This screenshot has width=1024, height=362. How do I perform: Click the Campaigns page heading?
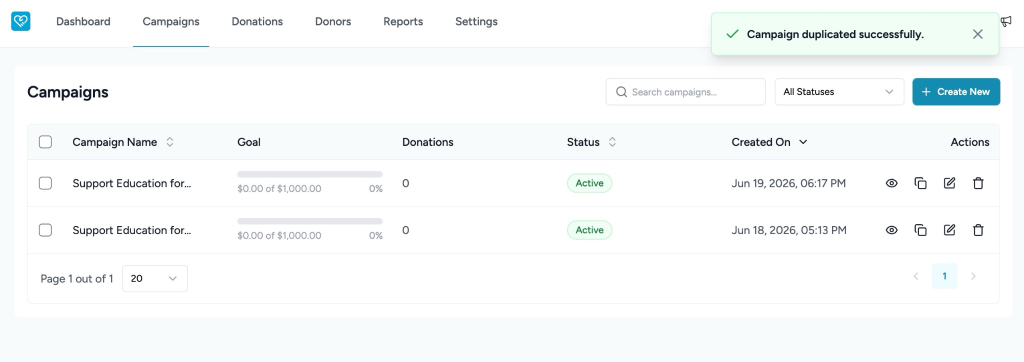(x=68, y=92)
